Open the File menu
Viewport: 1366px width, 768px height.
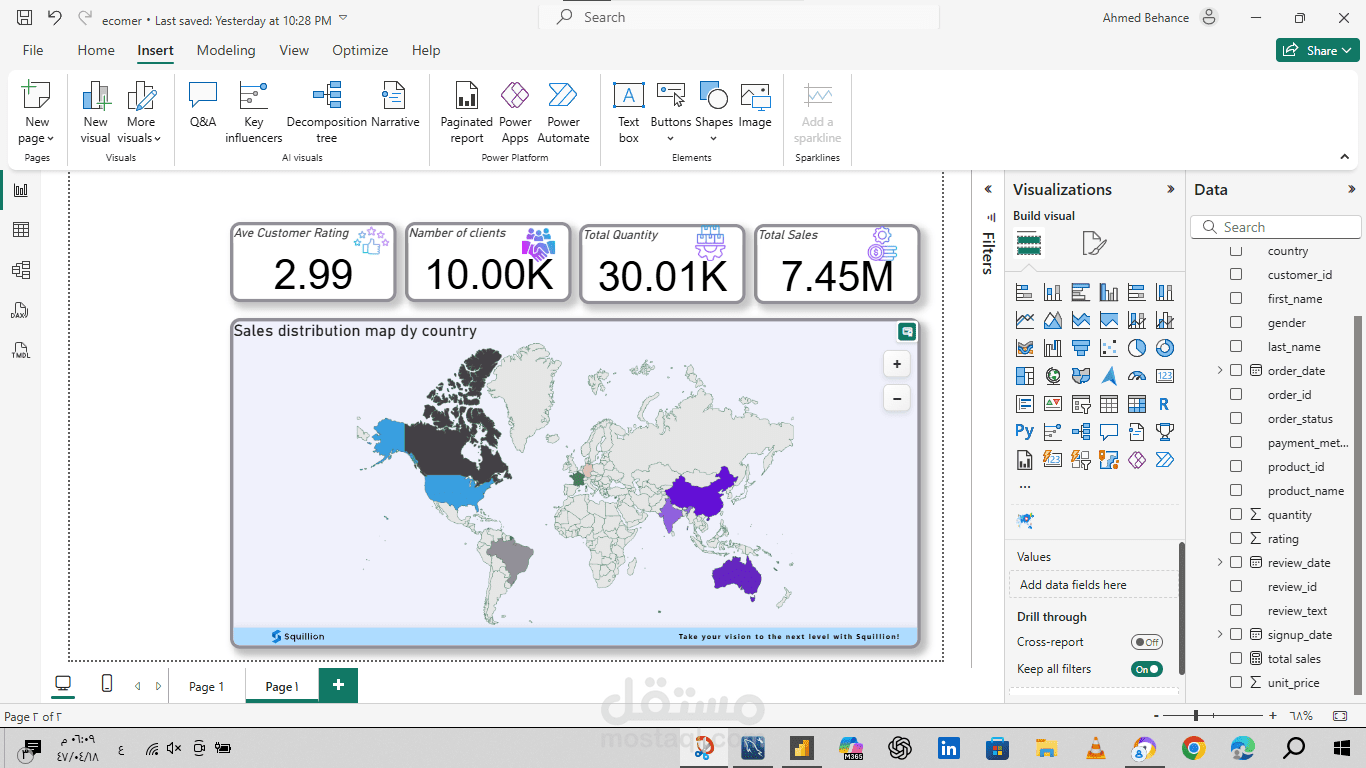tap(33, 50)
